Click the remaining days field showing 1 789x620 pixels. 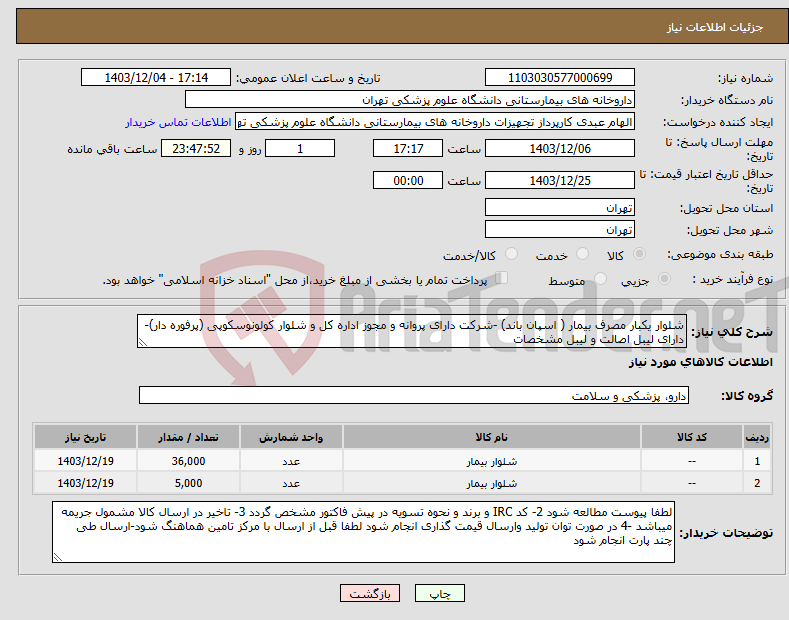point(300,148)
